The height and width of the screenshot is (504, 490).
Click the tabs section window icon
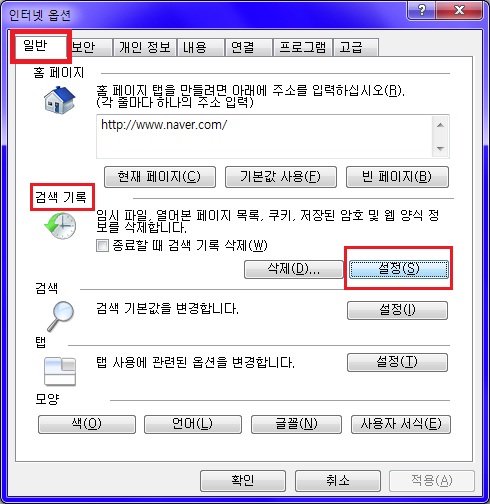(x=60, y=372)
